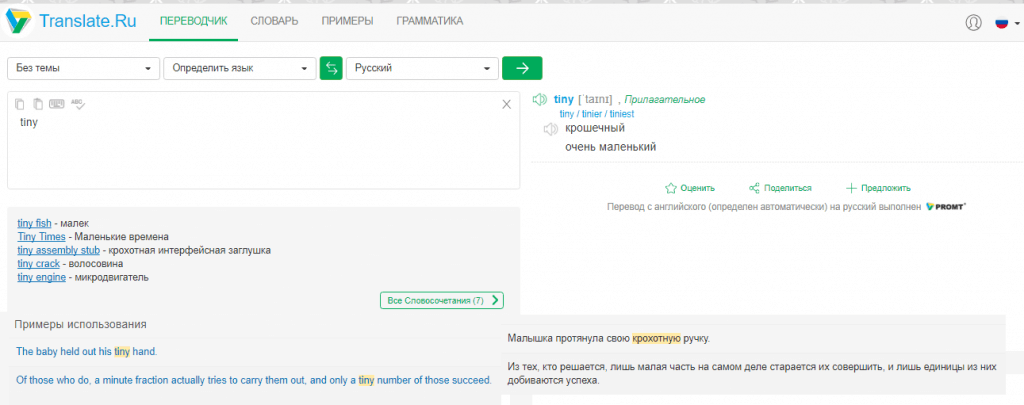
Task: Play audio for translation крошечный
Action: click(x=549, y=129)
